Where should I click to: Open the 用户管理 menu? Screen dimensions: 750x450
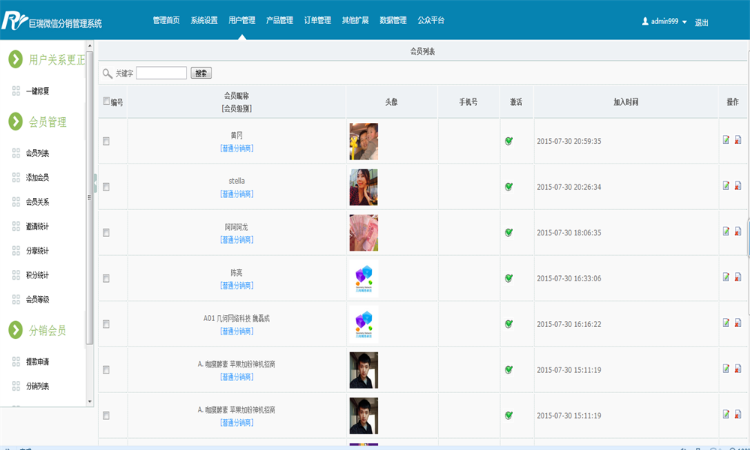[x=242, y=20]
